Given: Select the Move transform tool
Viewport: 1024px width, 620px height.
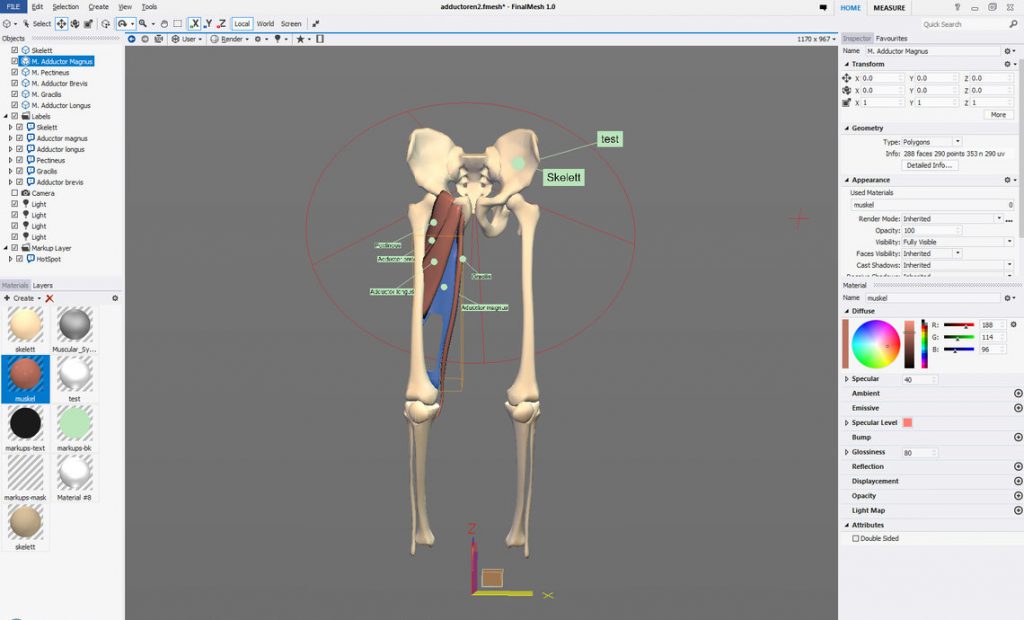Looking at the screenshot, I should pyautogui.click(x=61, y=22).
